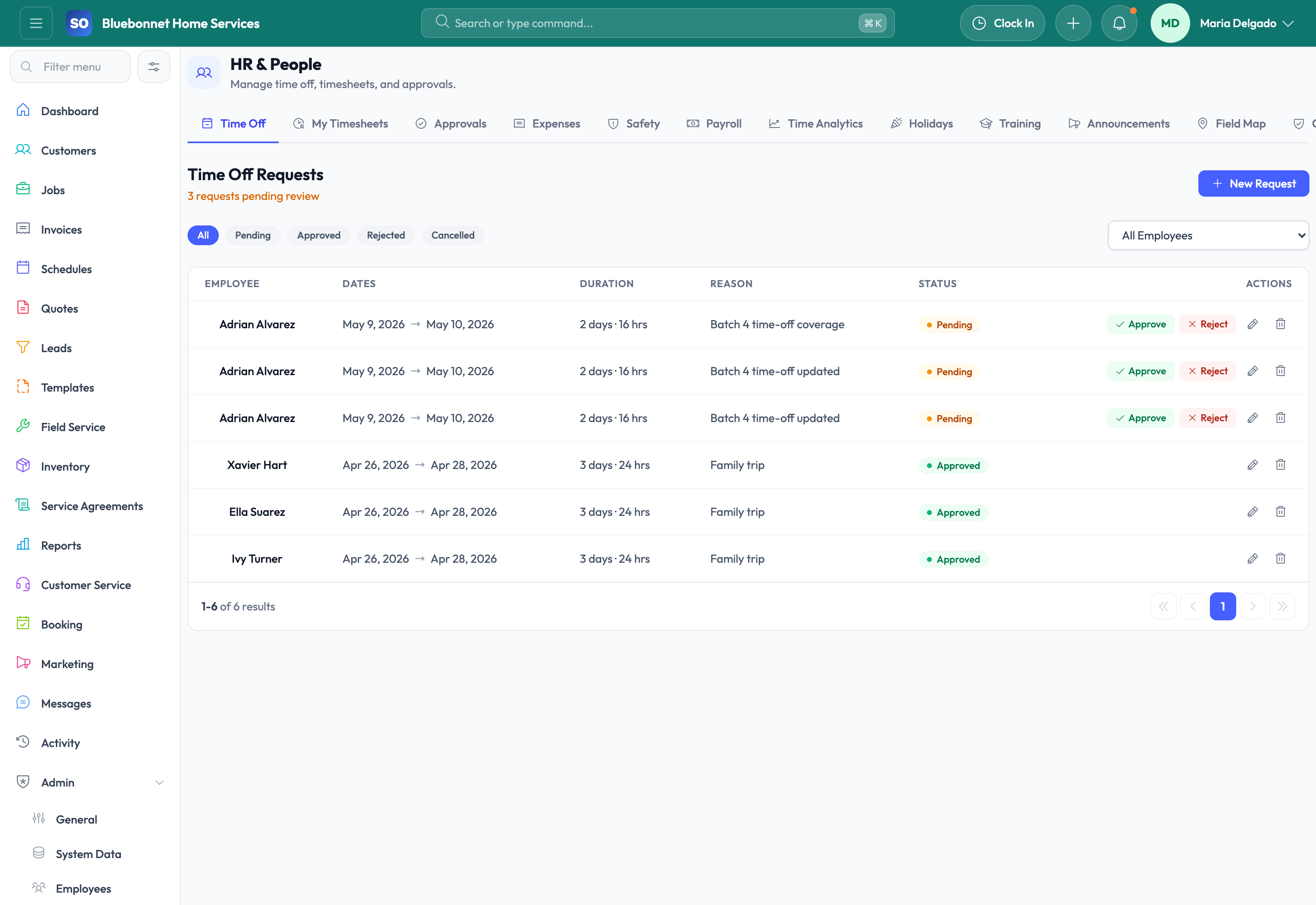This screenshot has width=1316, height=905.
Task: Filter requests by Pending status
Action: click(x=253, y=235)
